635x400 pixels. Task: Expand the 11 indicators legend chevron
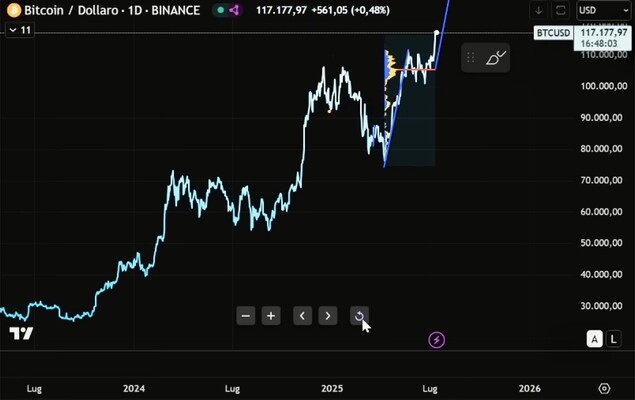(13, 30)
